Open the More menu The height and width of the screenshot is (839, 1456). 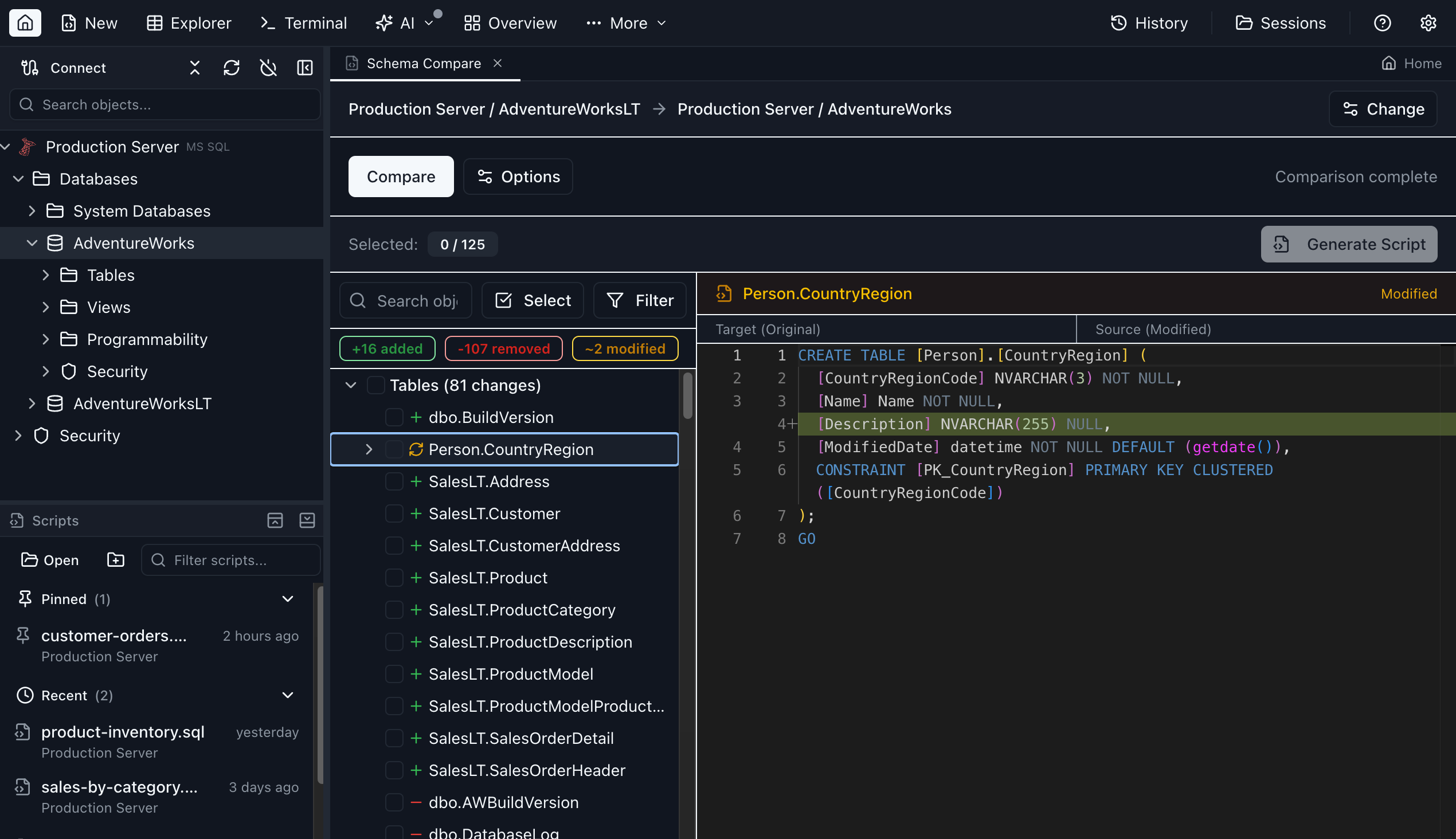tap(625, 22)
